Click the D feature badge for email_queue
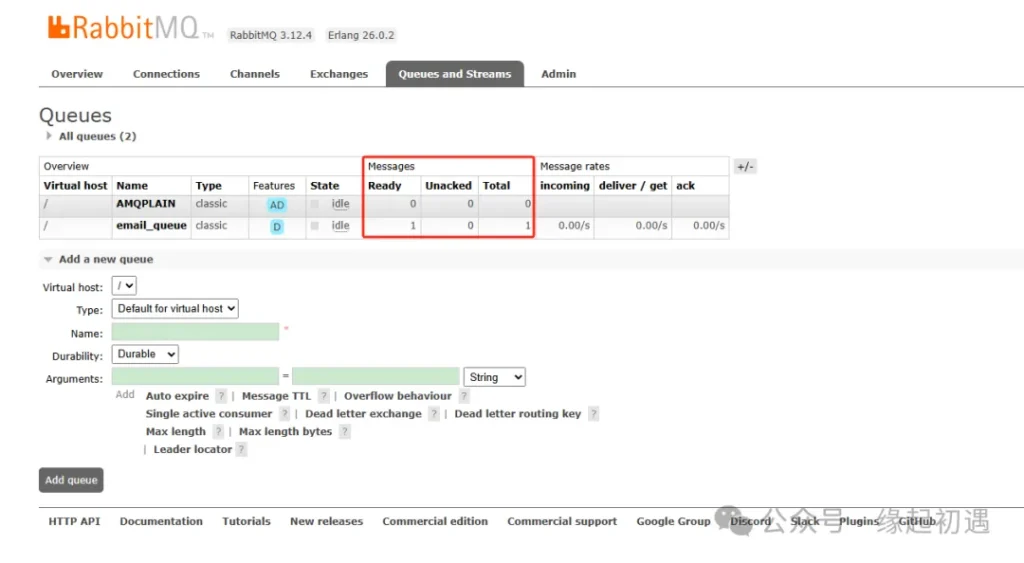Viewport: 1024px width, 563px height. (277, 227)
